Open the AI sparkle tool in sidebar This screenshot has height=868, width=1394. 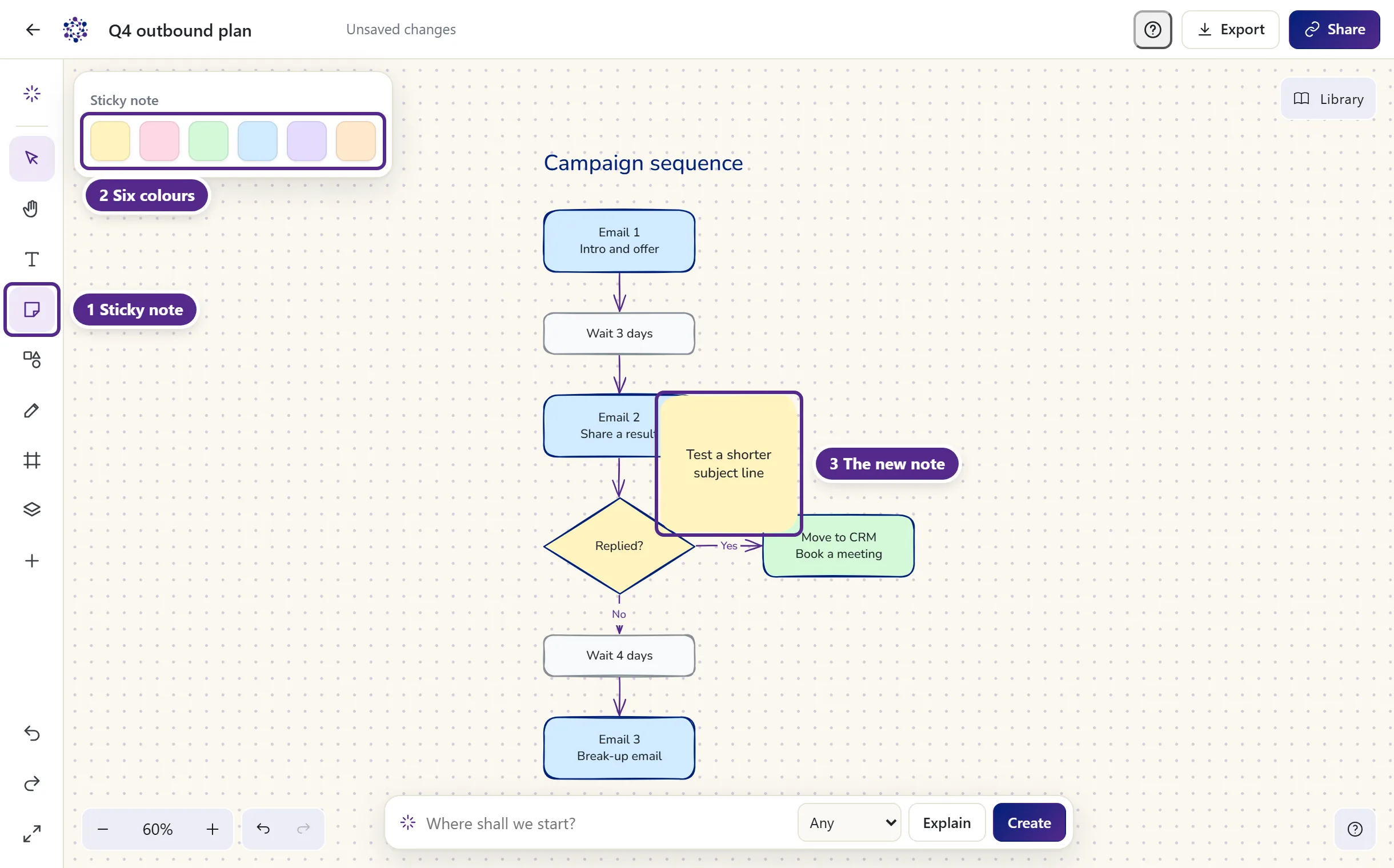pyautogui.click(x=32, y=93)
